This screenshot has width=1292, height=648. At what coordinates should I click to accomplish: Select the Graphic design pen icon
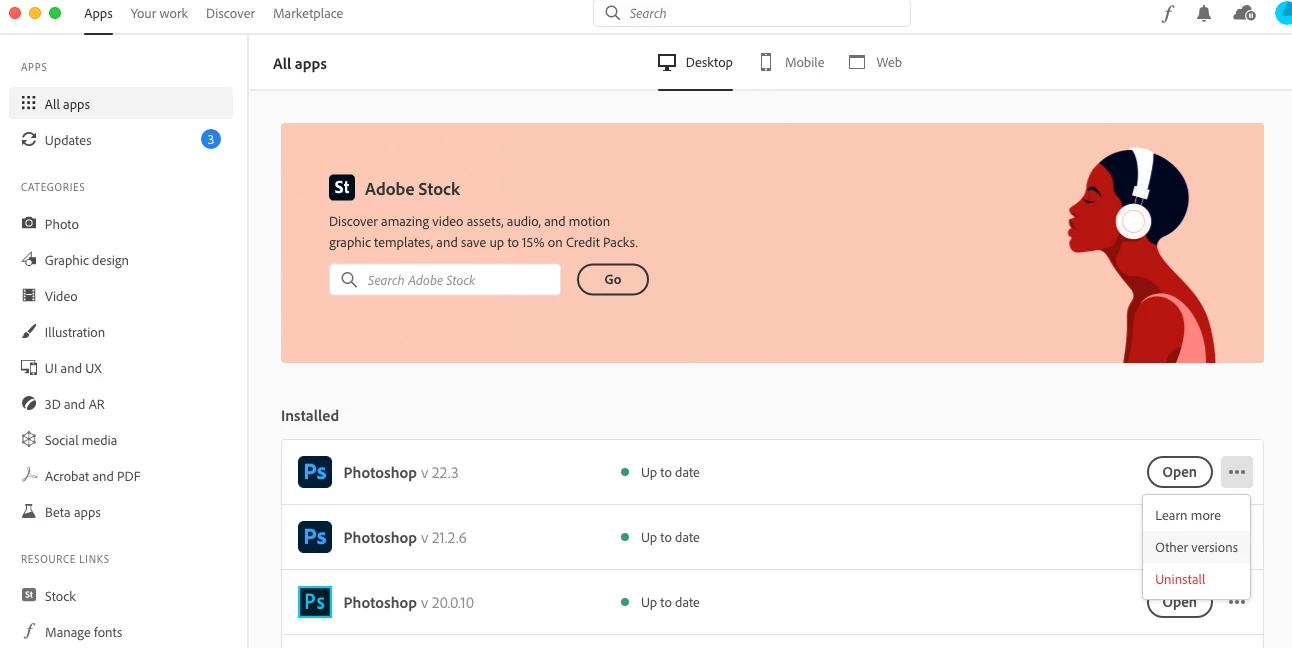tap(29, 260)
